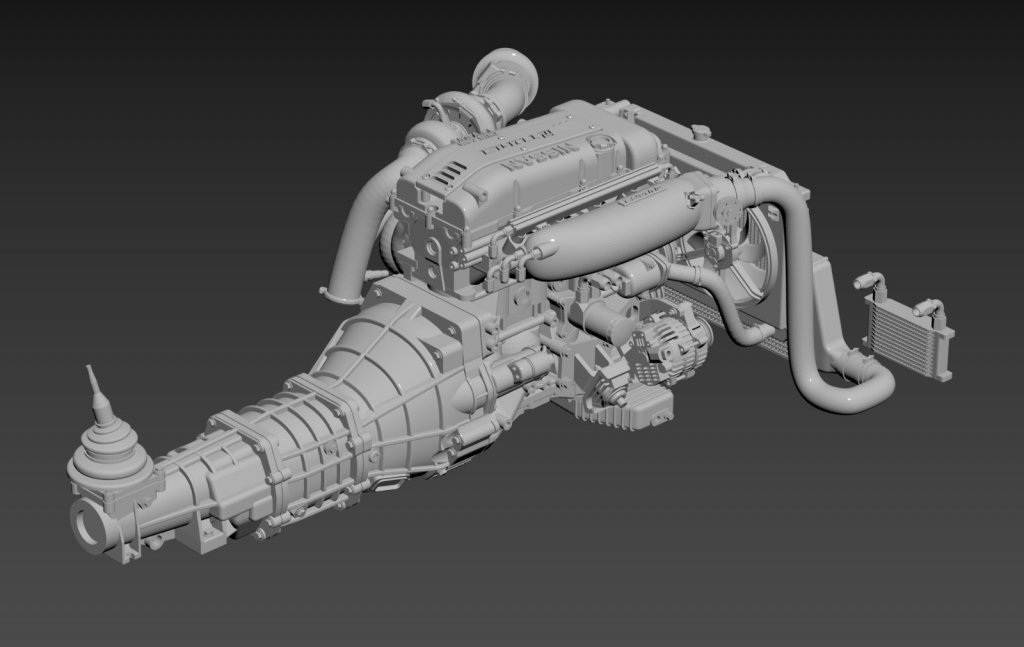Click the left hose fitting on oil cooler

click(867, 283)
